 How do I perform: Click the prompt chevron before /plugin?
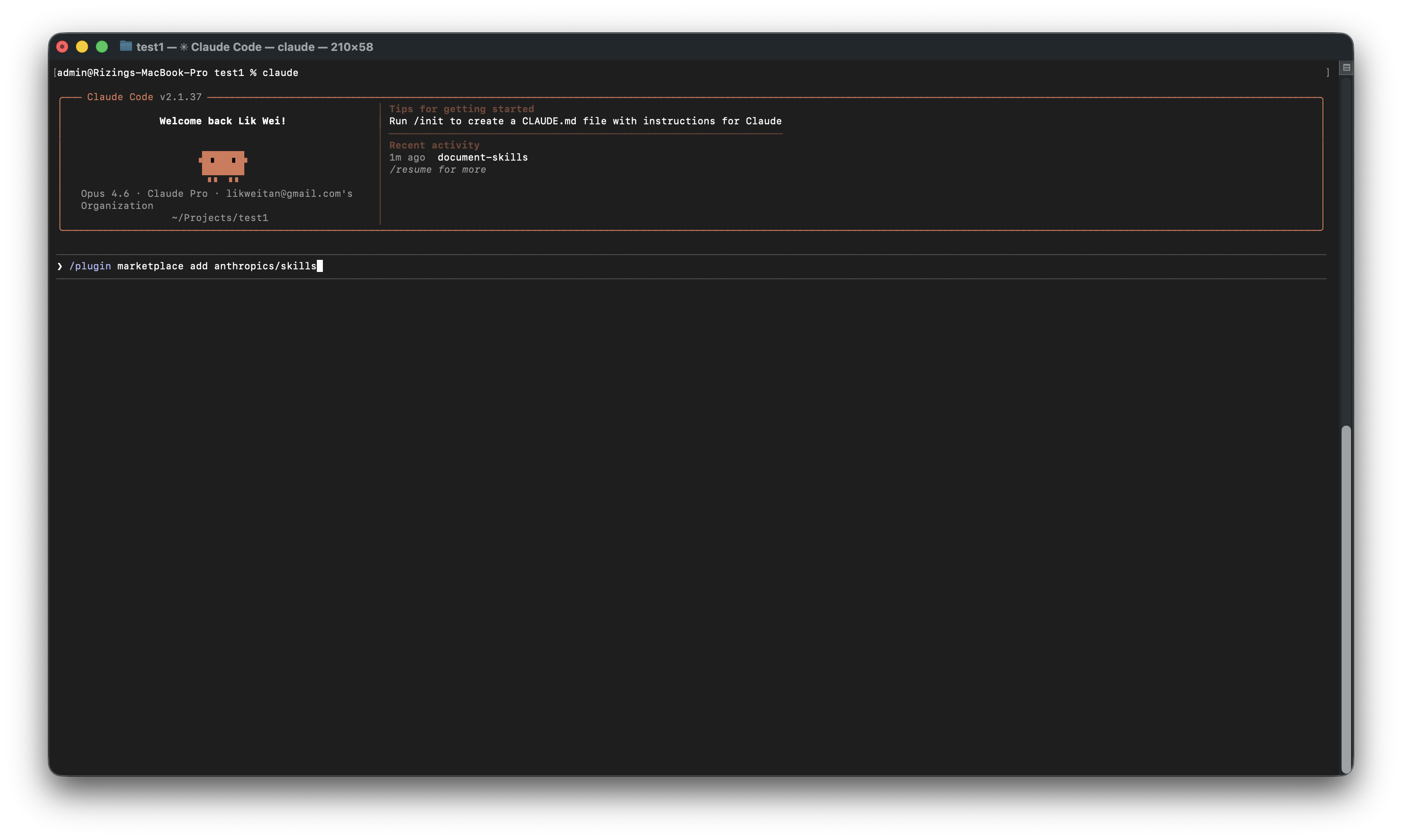point(60,266)
